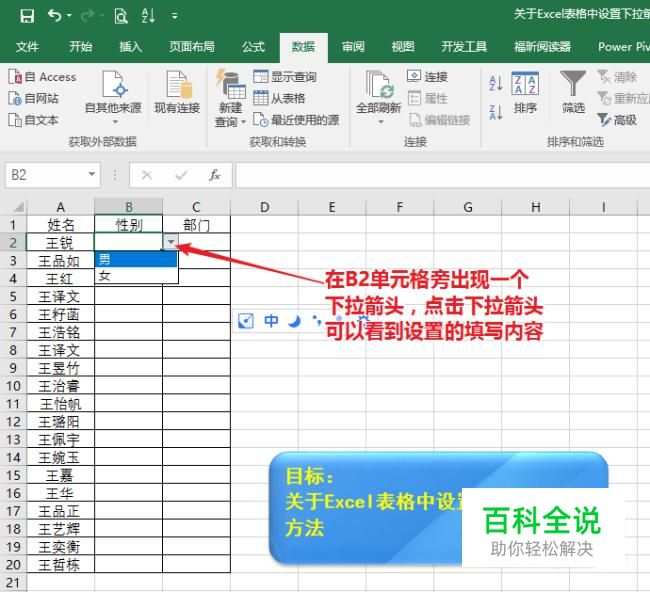The width and height of the screenshot is (650, 592).
Task: Switch to the 开发工具 ribbon tab
Action: click(x=464, y=46)
